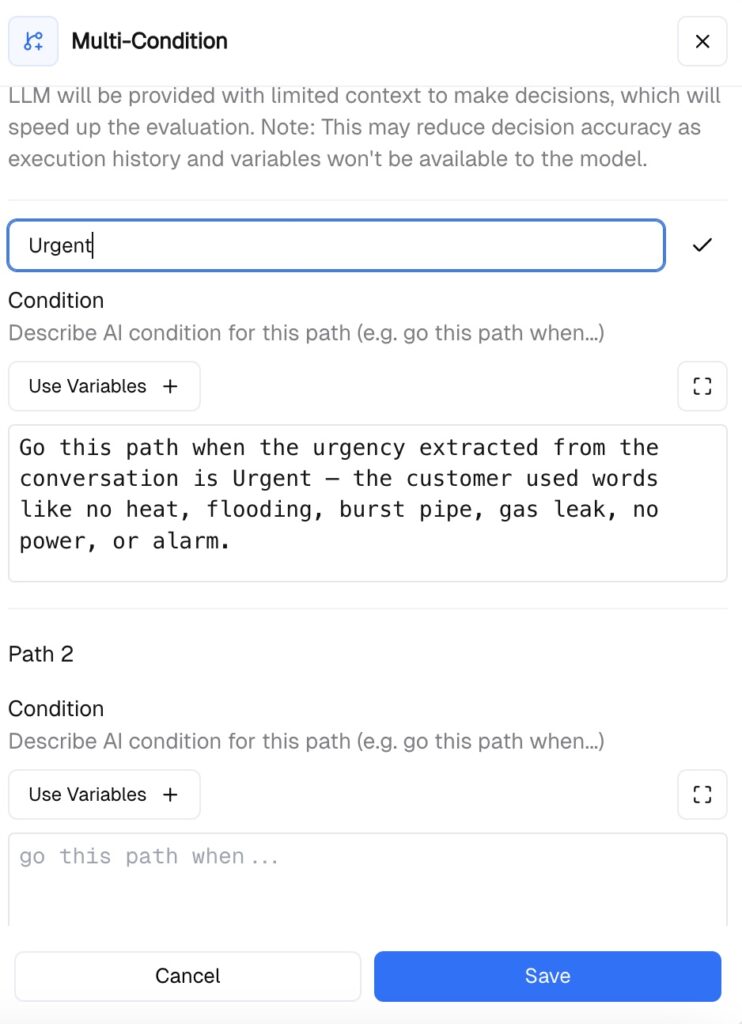
Task: Expand the Urgent condition editor to fullscreen
Action: click(702, 386)
